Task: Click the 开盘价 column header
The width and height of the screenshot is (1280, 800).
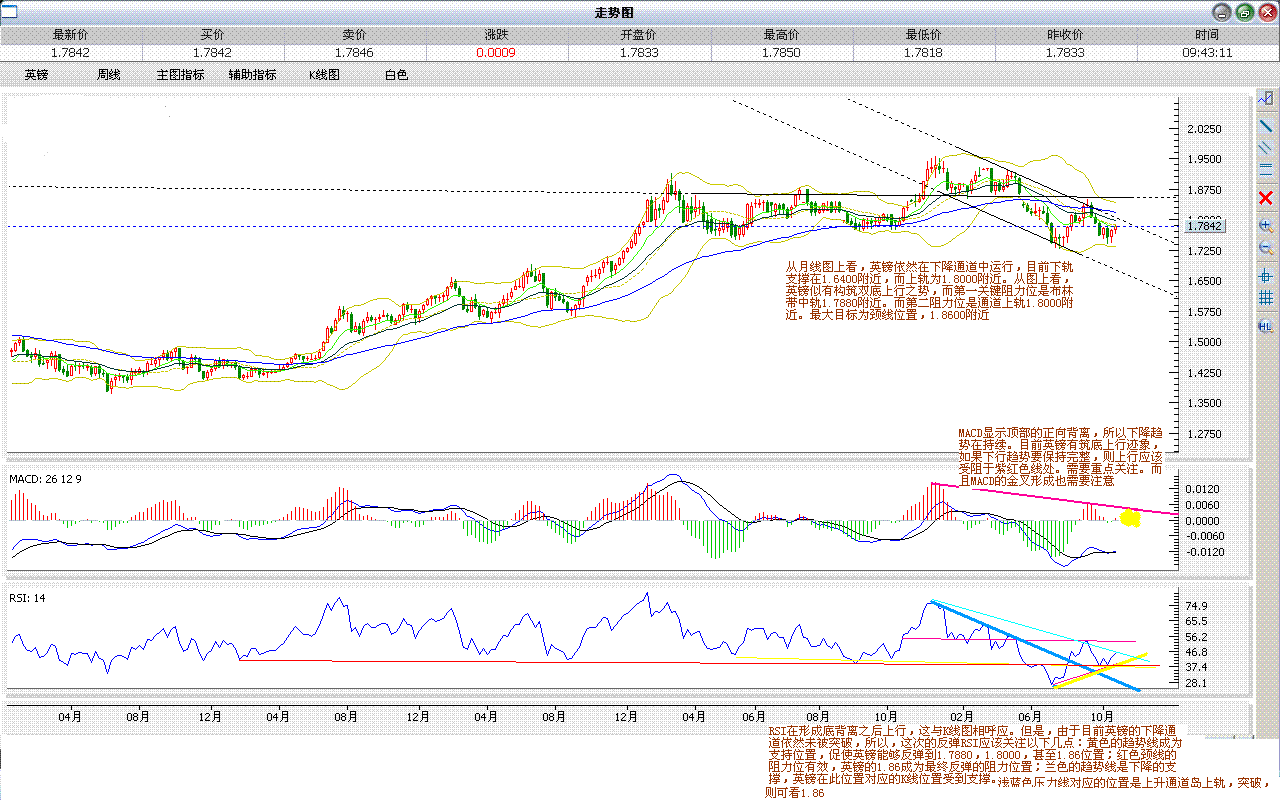Action: tap(639, 35)
